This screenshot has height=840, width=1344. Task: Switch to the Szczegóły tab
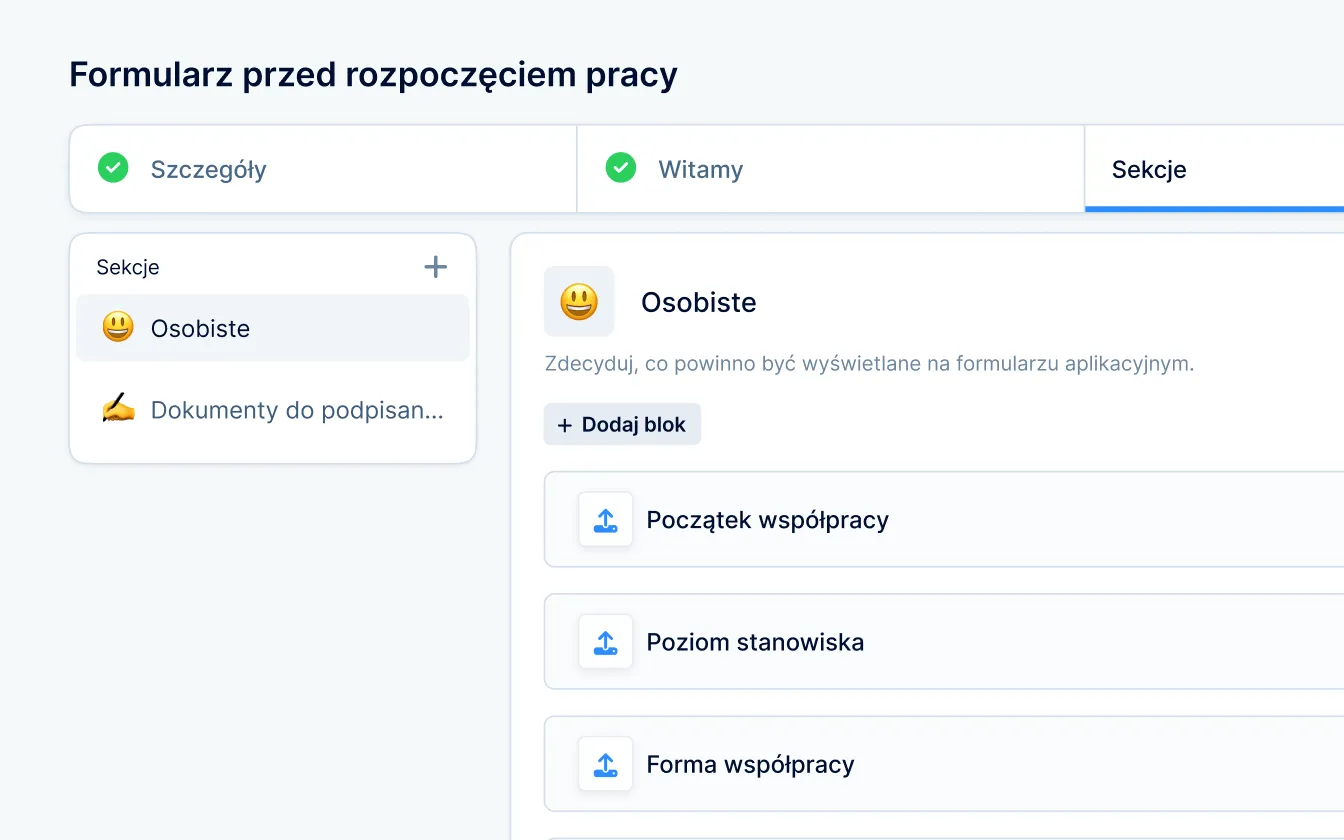[208, 169]
